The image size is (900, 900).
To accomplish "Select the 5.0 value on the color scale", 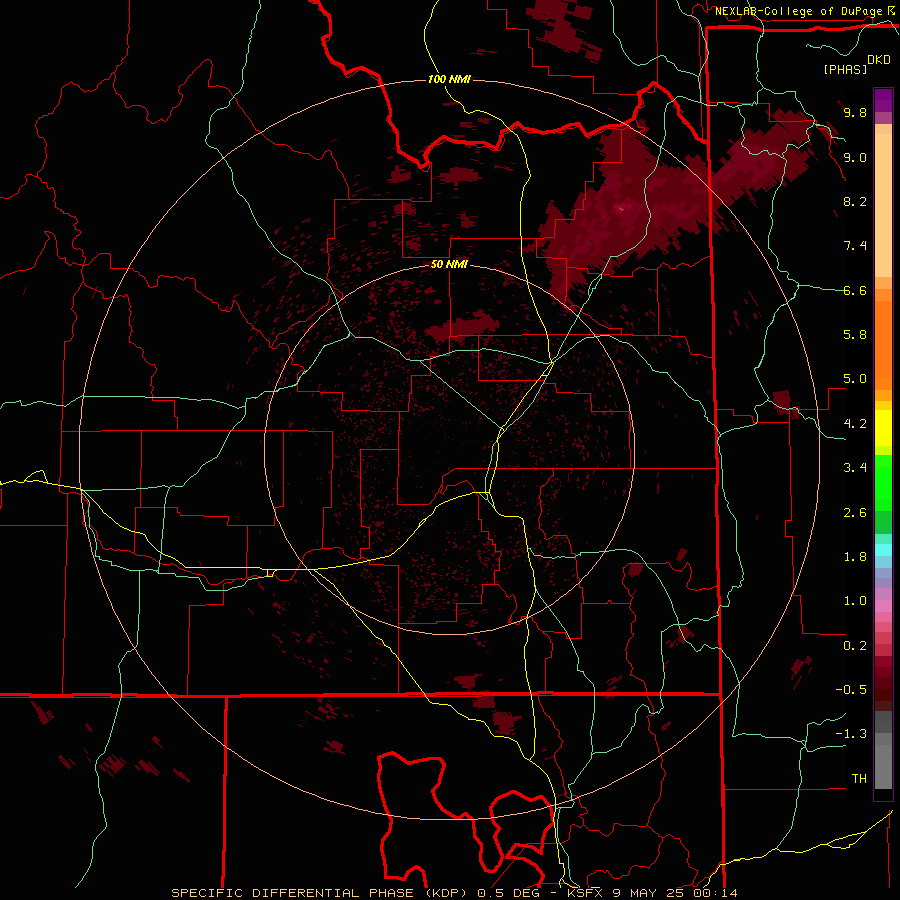I will point(855,379).
